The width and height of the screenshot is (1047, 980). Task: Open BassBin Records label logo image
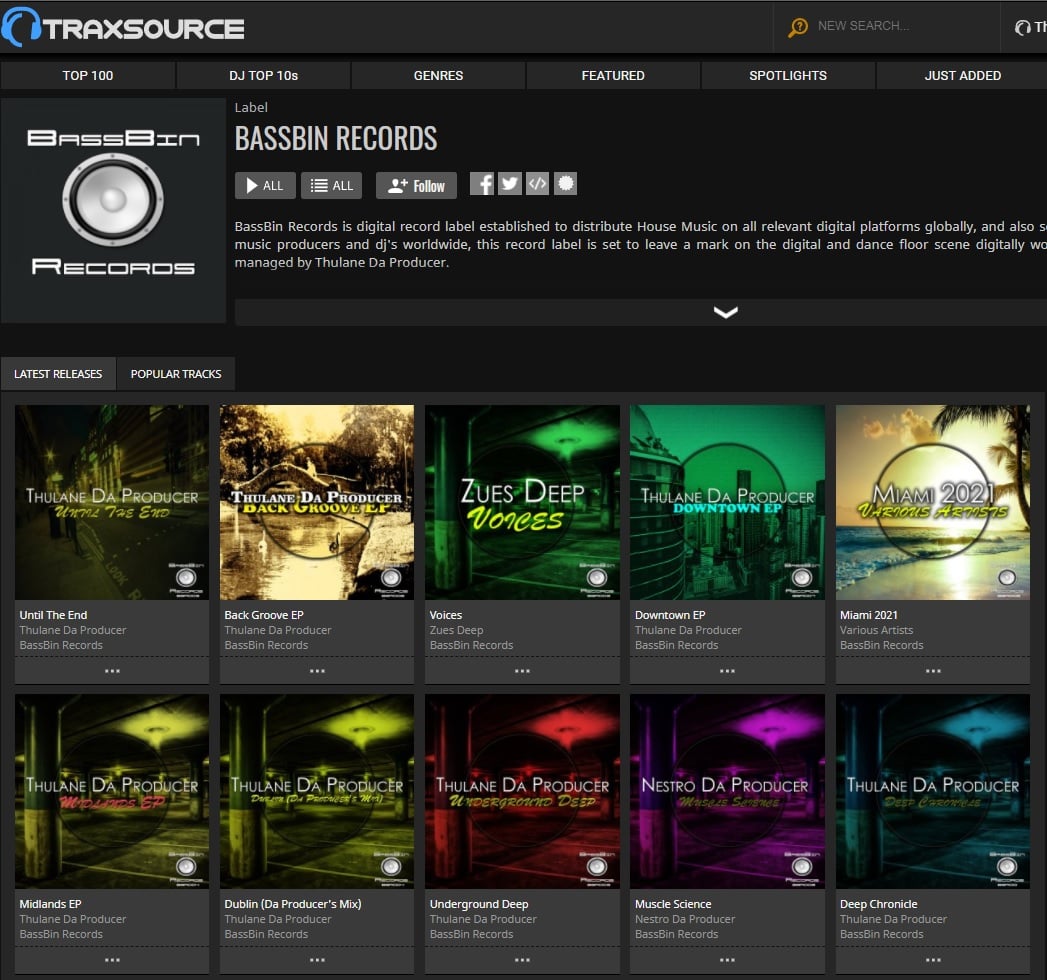click(113, 211)
